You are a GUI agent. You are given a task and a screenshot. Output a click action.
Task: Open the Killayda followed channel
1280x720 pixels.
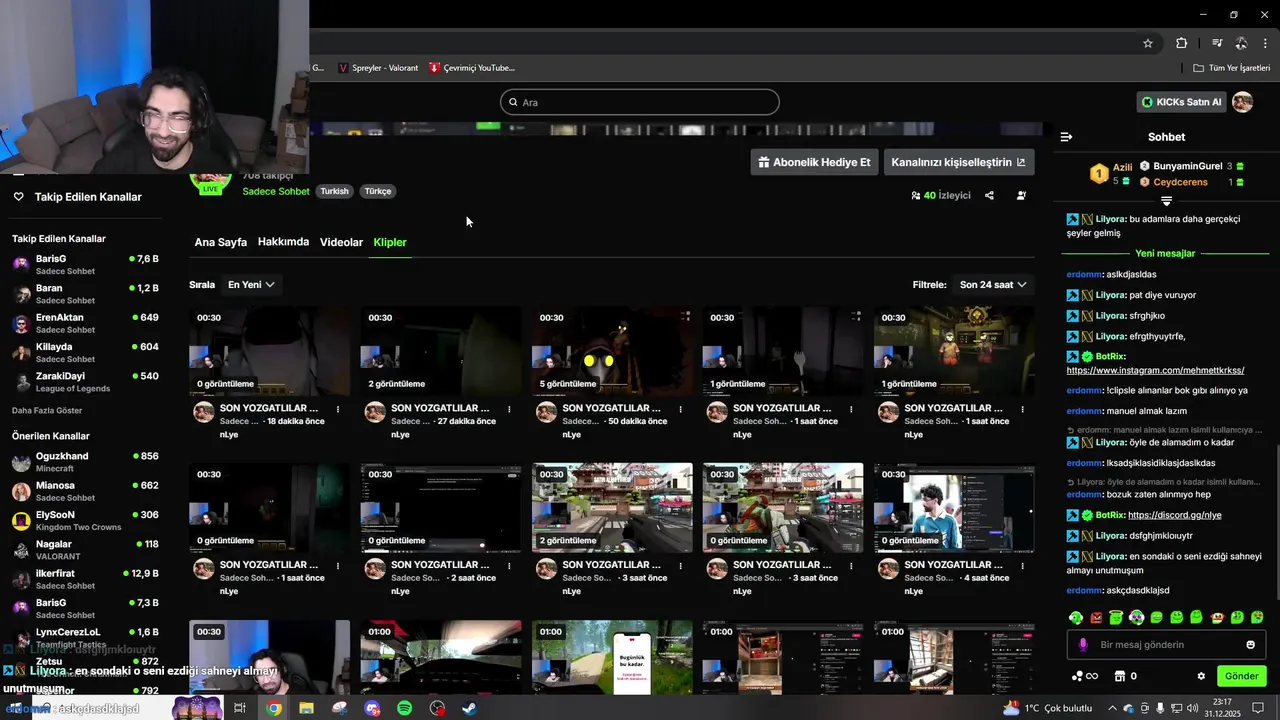point(85,352)
